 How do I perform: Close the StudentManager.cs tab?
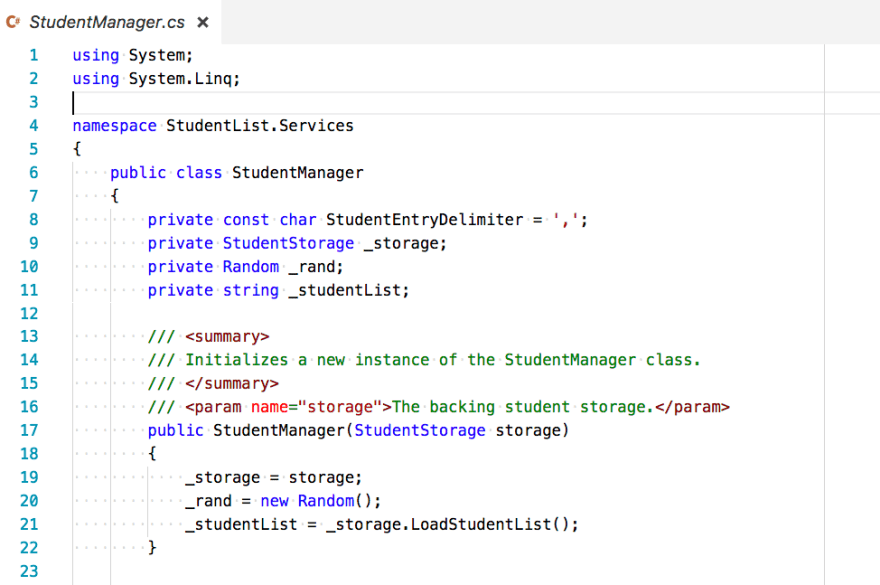coord(203,22)
